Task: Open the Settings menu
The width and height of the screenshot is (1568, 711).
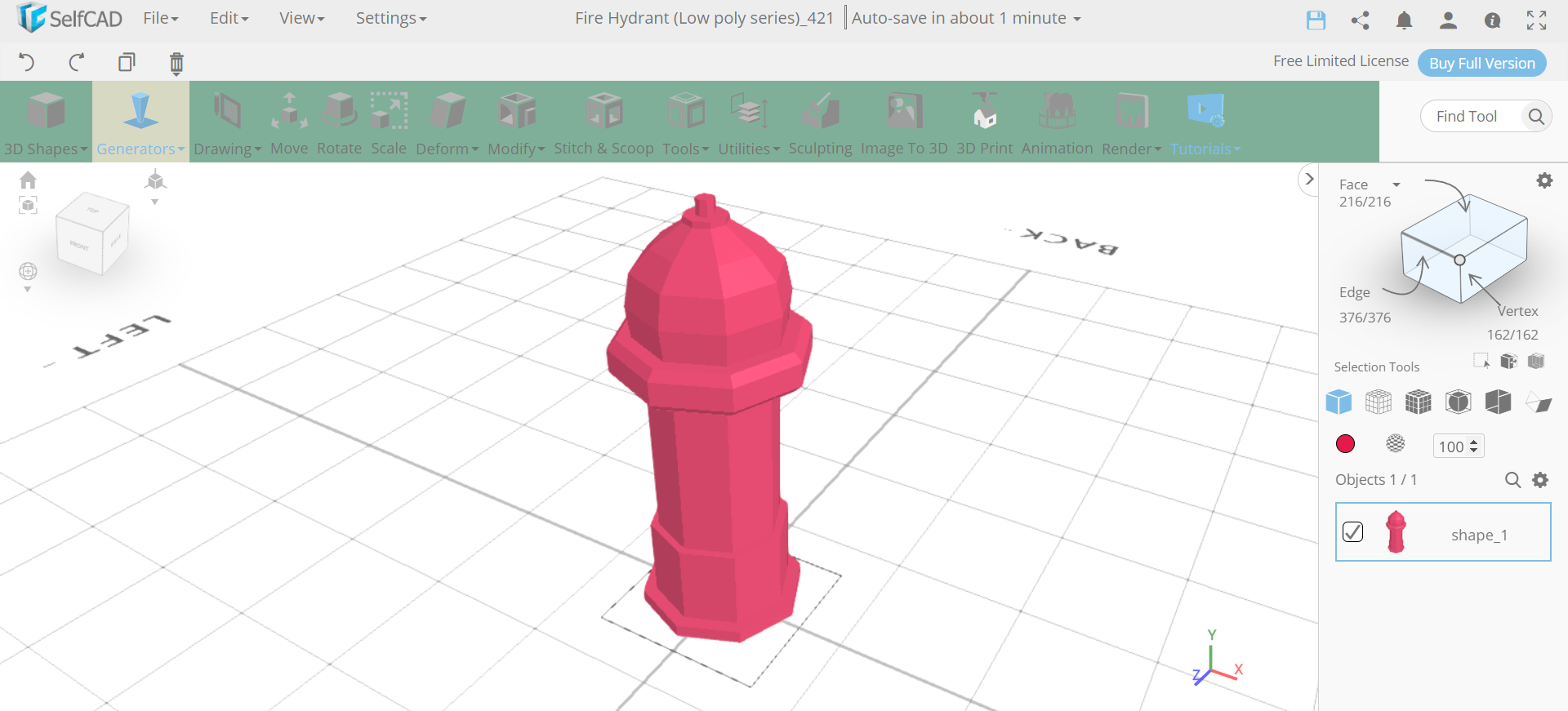Action: 390,18
